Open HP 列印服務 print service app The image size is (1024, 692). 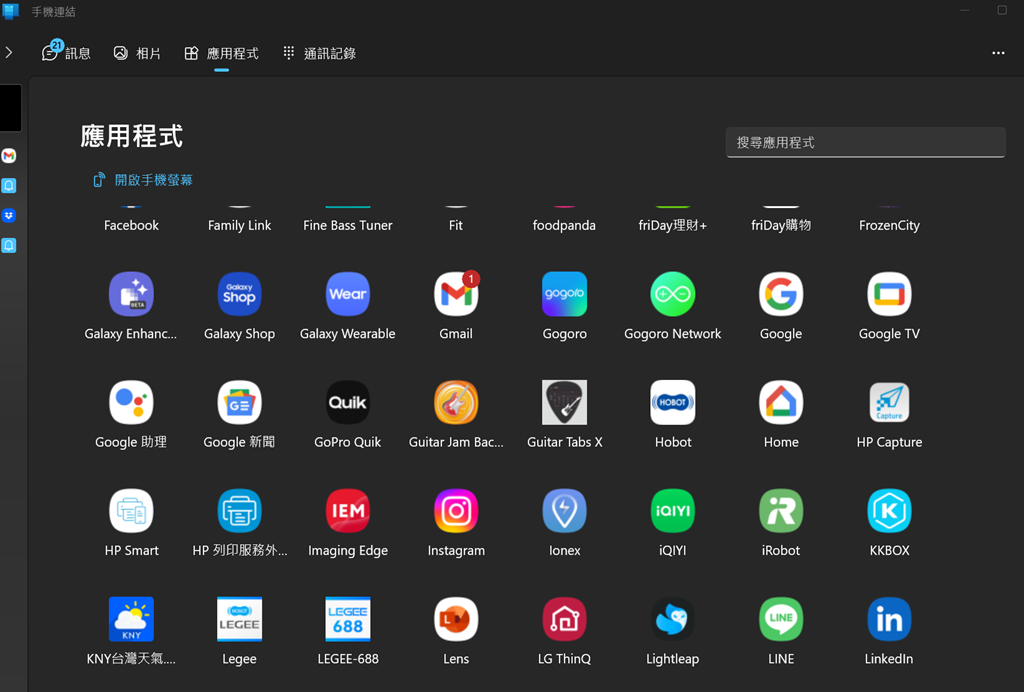(x=239, y=511)
